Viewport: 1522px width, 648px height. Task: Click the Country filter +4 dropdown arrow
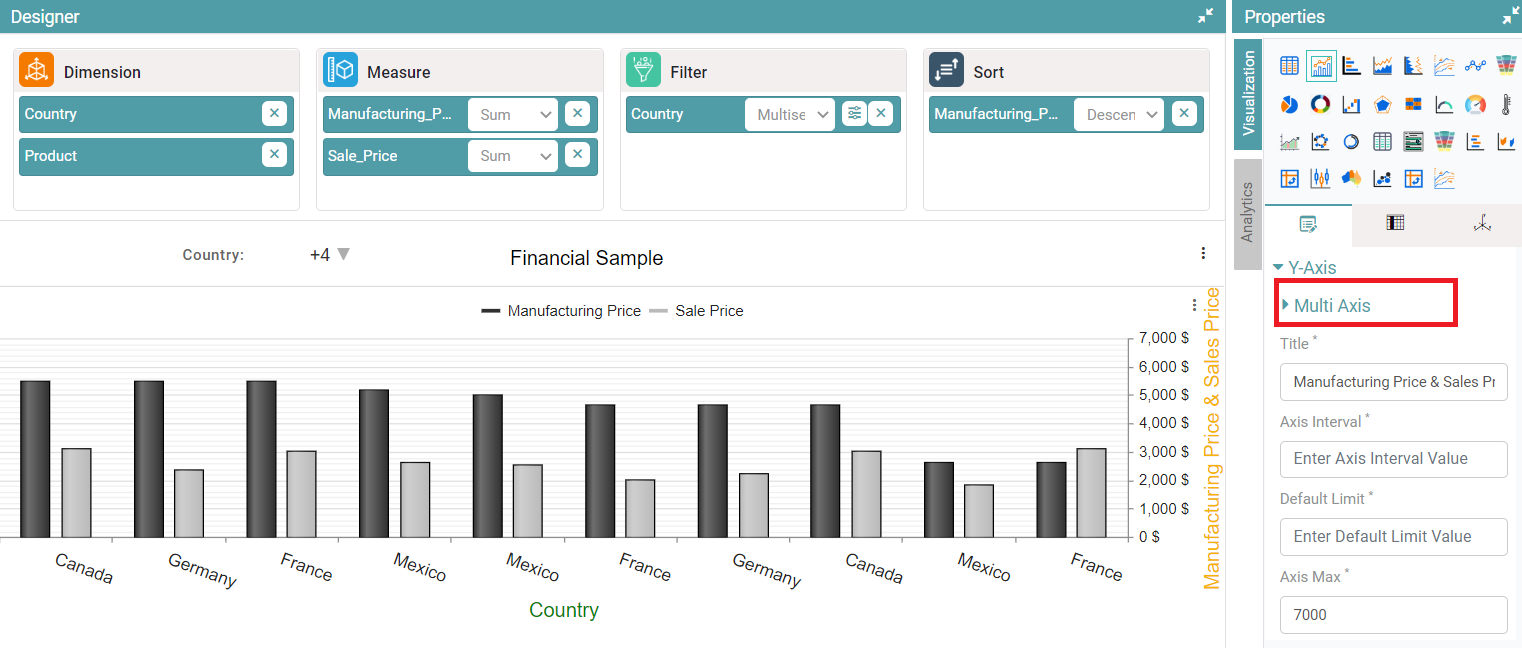tap(343, 254)
